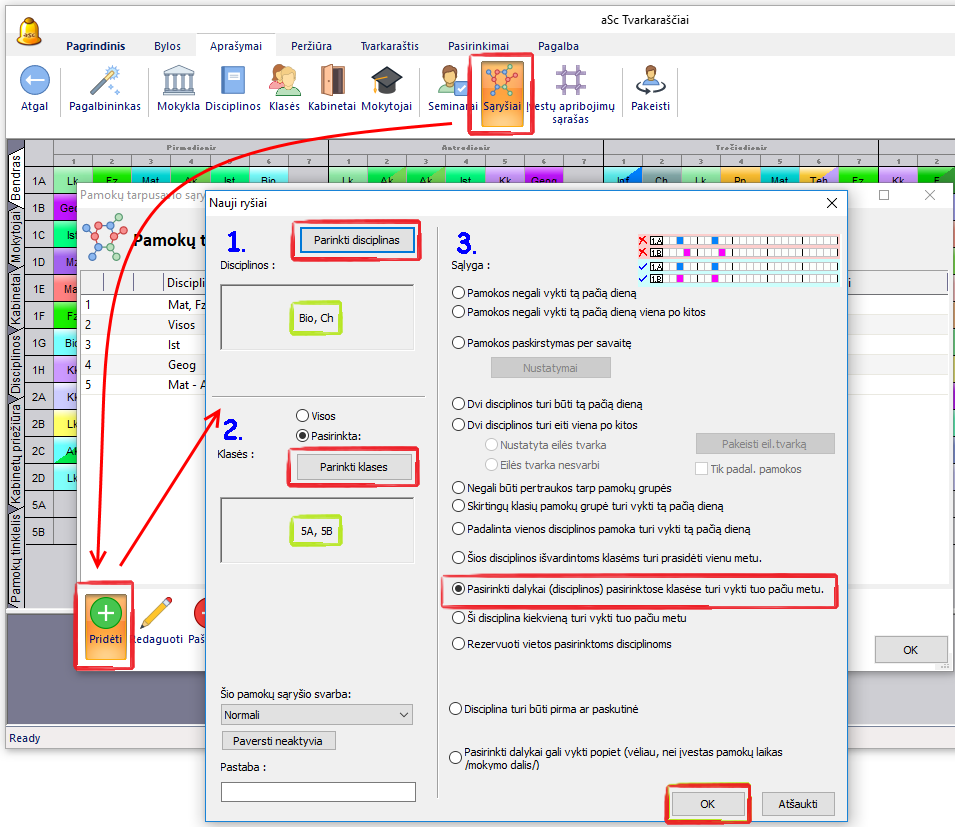Click the Pastaba note input field
The height and width of the screenshot is (827, 955).
318,792
